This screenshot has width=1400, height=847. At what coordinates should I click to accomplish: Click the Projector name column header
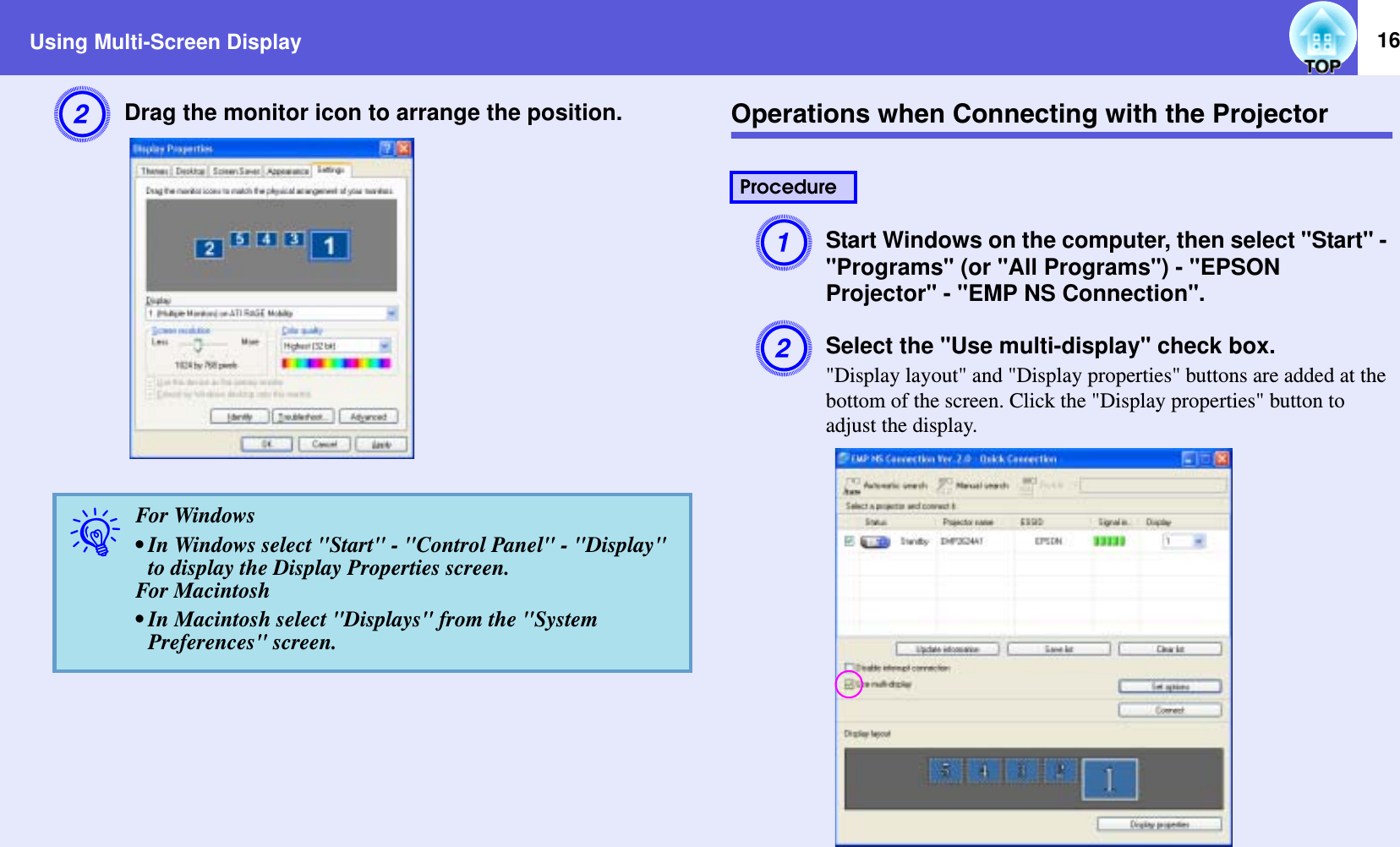tap(968, 522)
